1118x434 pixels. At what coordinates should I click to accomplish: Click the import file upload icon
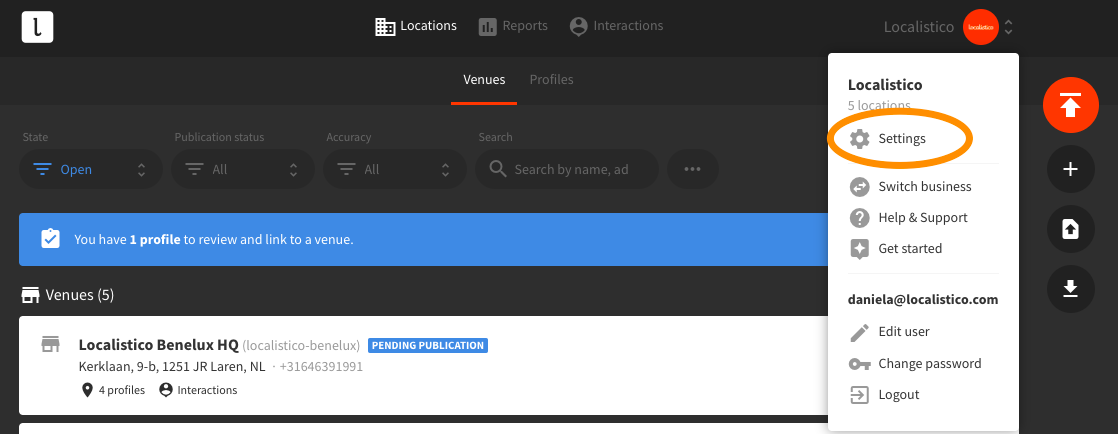pyautogui.click(x=1070, y=229)
